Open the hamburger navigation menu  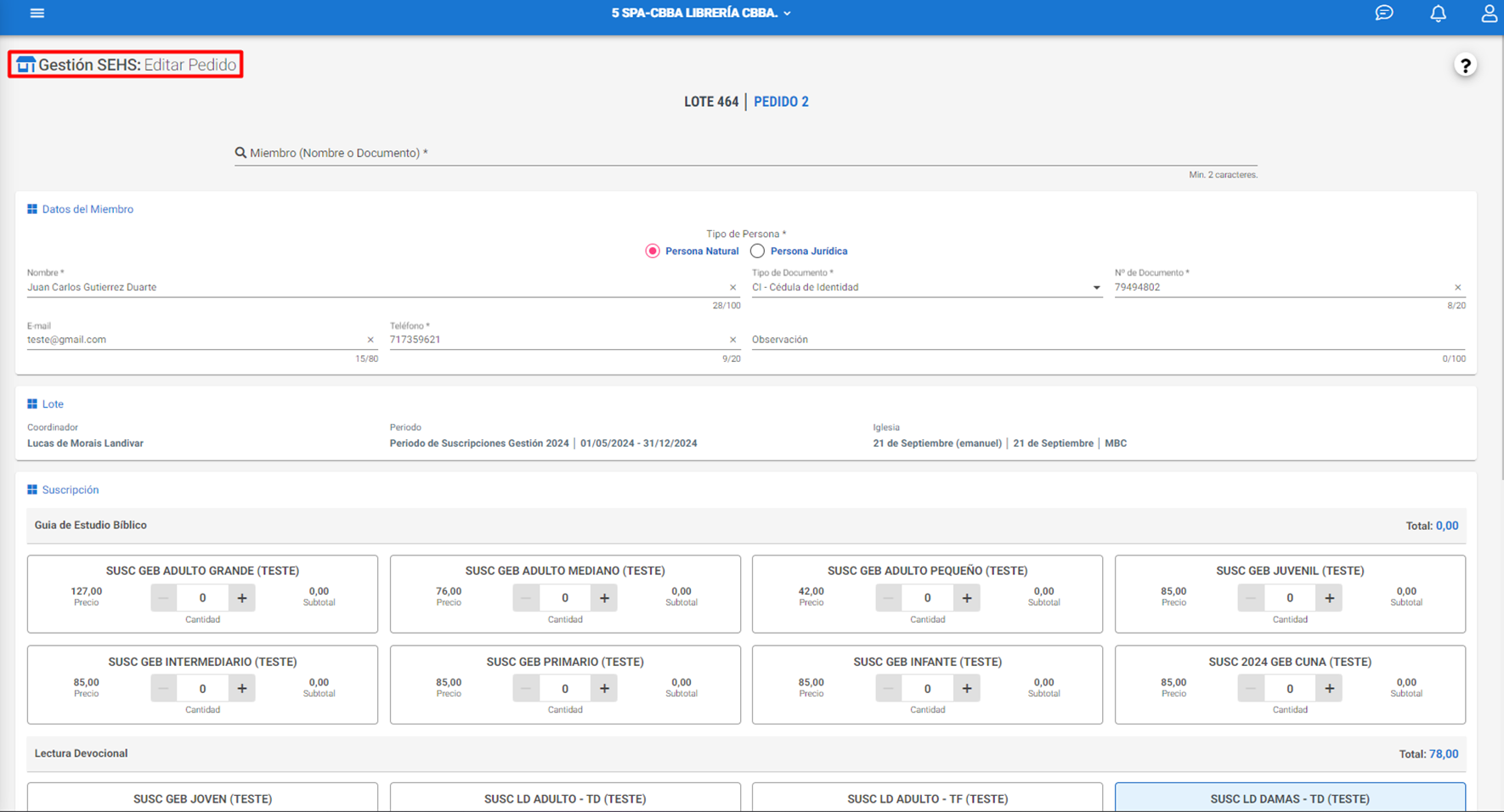37,13
